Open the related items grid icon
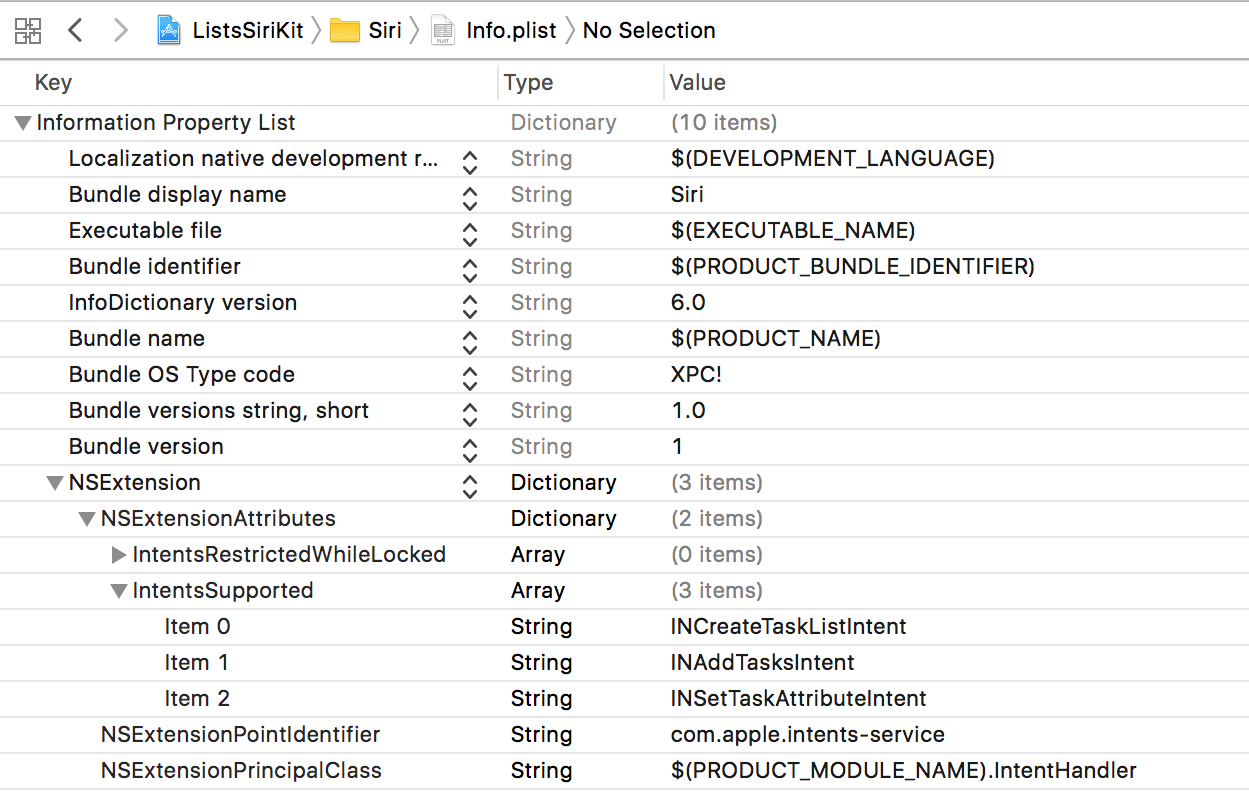Viewport: 1249px width, 796px height. pyautogui.click(x=28, y=31)
